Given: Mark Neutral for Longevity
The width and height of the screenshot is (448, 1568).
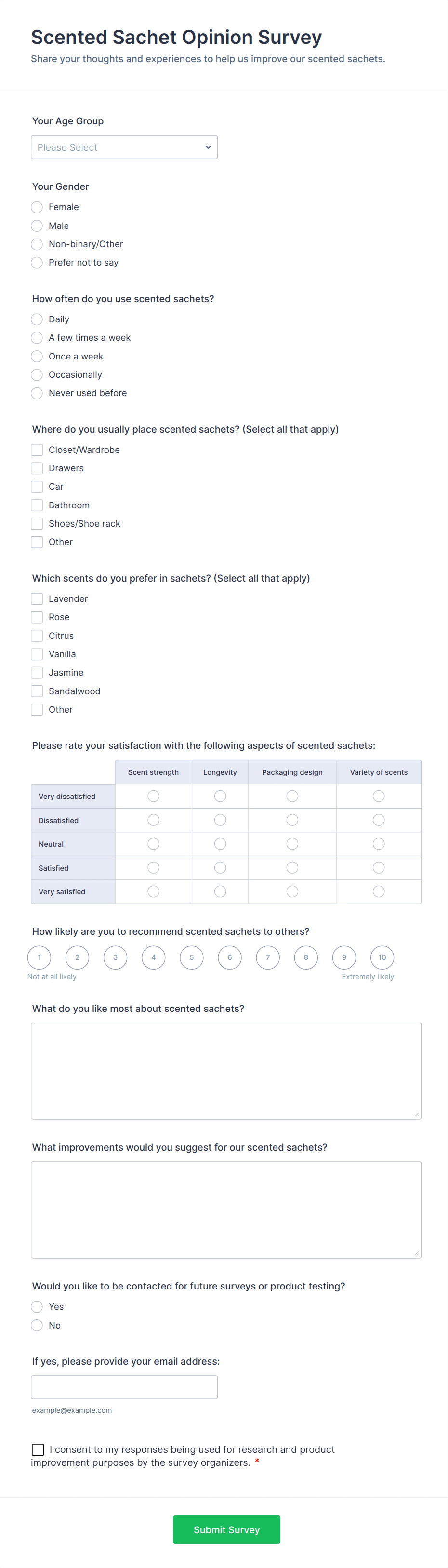Looking at the screenshot, I should (x=220, y=844).
